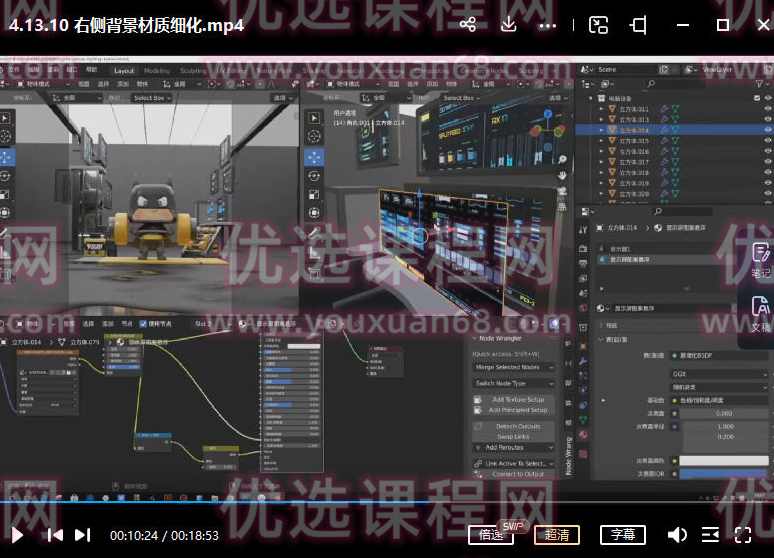Click Connect to Output button

tap(513, 474)
